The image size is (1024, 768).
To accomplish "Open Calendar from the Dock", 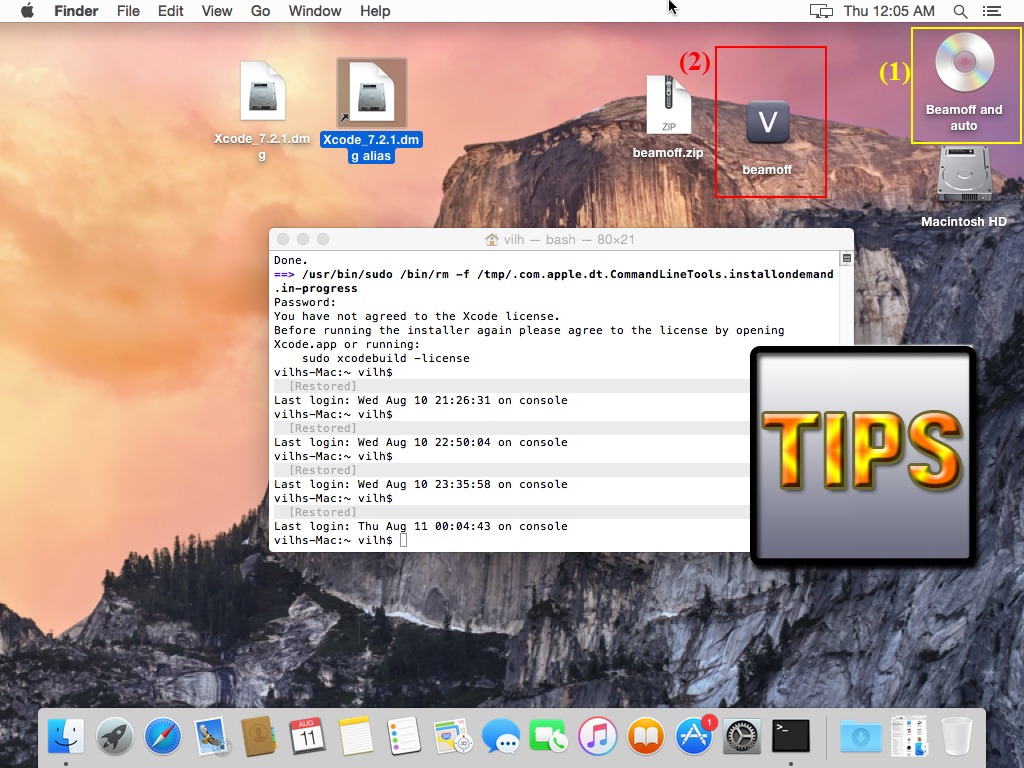I will [x=308, y=736].
